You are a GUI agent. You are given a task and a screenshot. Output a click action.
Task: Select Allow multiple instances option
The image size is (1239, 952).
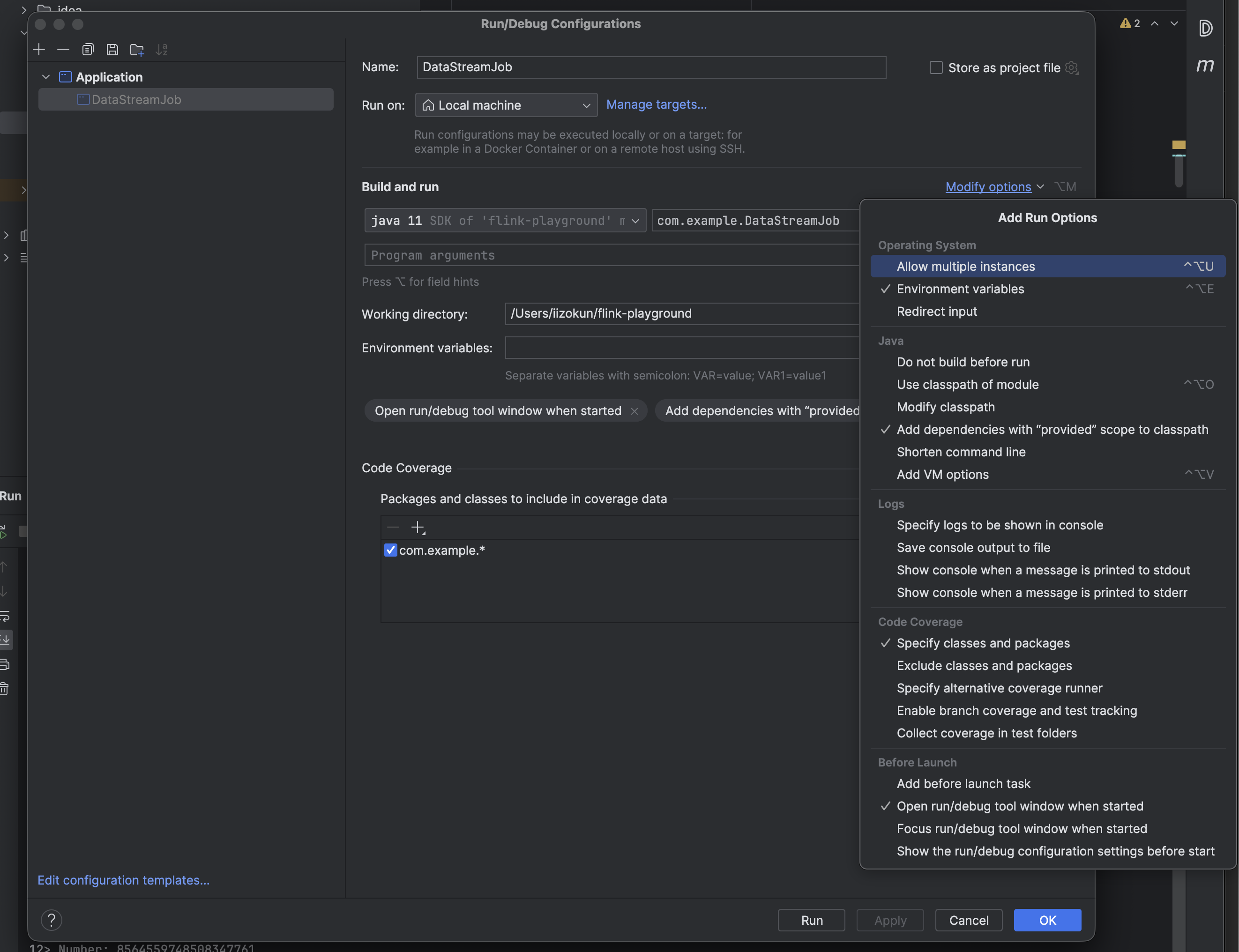(x=1048, y=266)
